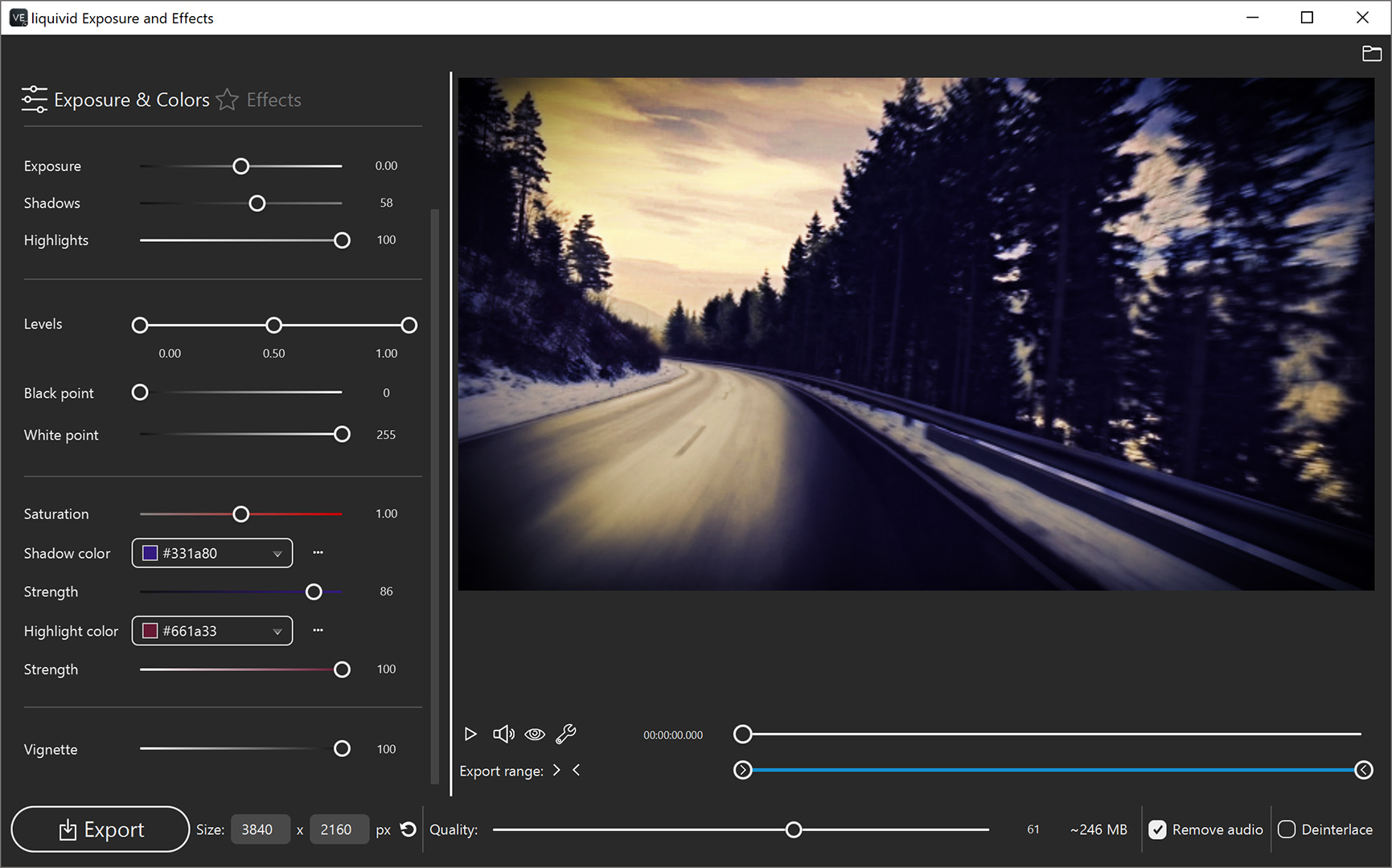Click the 3840 width input field

coord(260,829)
